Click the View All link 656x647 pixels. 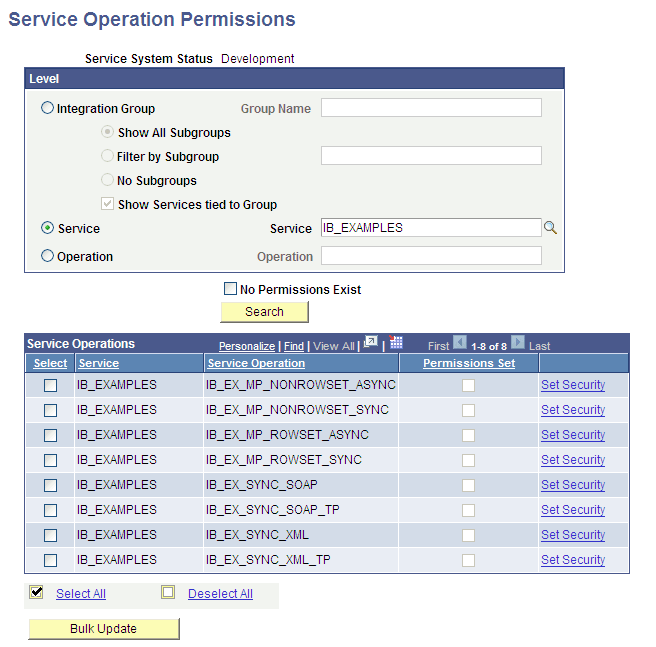coord(334,346)
